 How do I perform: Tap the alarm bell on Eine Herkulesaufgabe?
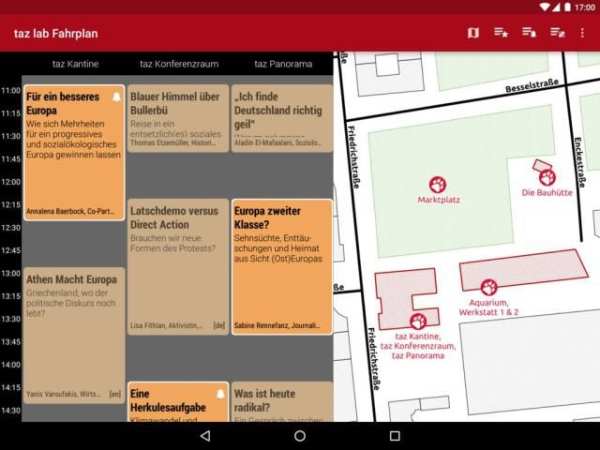pos(220,394)
